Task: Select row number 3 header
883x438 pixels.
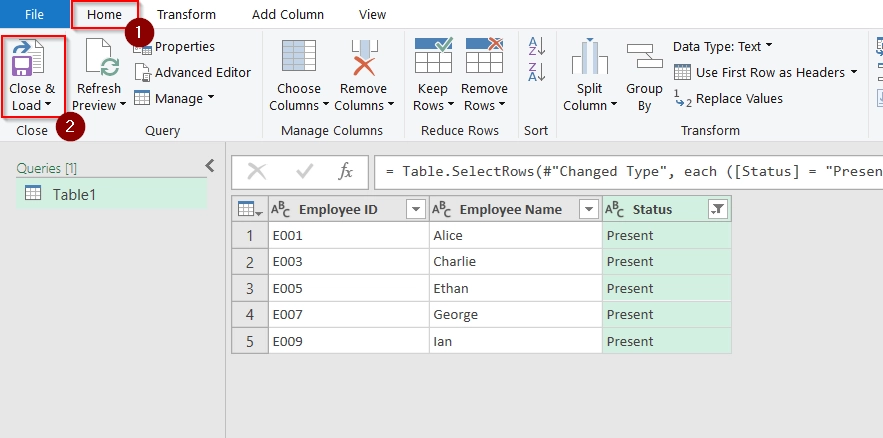Action: (x=250, y=288)
